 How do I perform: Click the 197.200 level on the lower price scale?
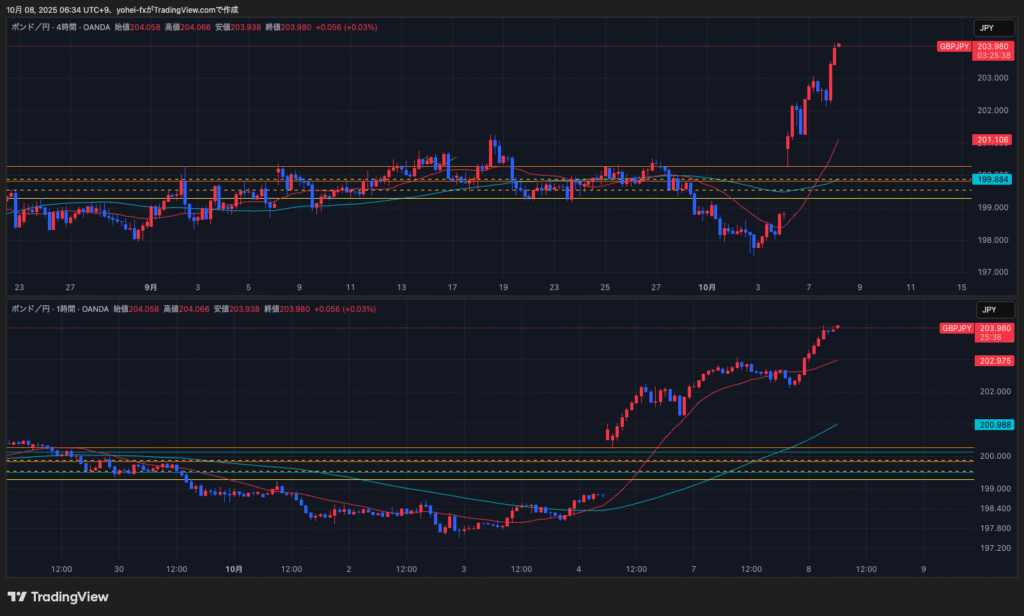click(993, 549)
